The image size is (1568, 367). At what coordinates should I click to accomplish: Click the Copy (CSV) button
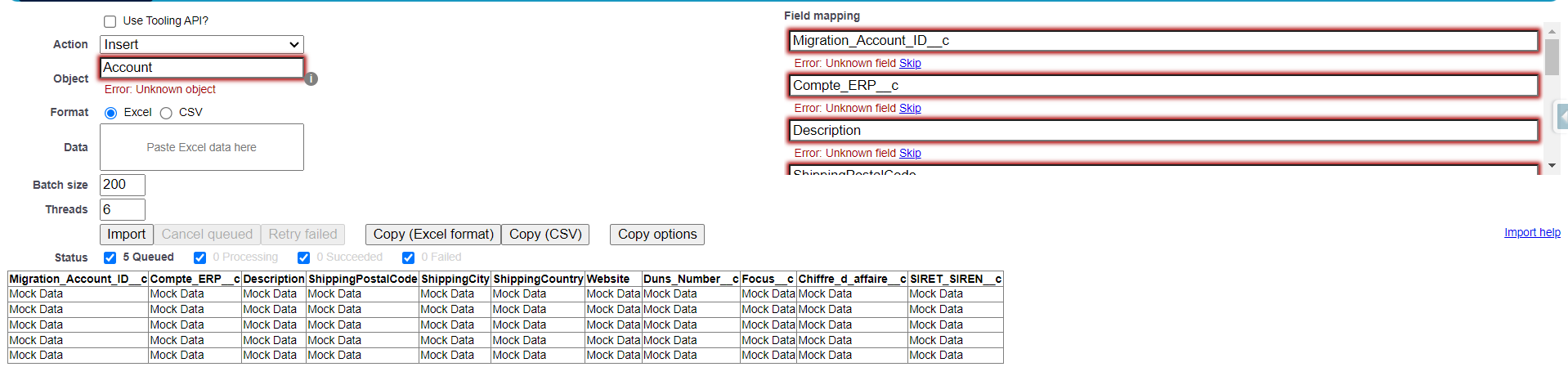[545, 235]
